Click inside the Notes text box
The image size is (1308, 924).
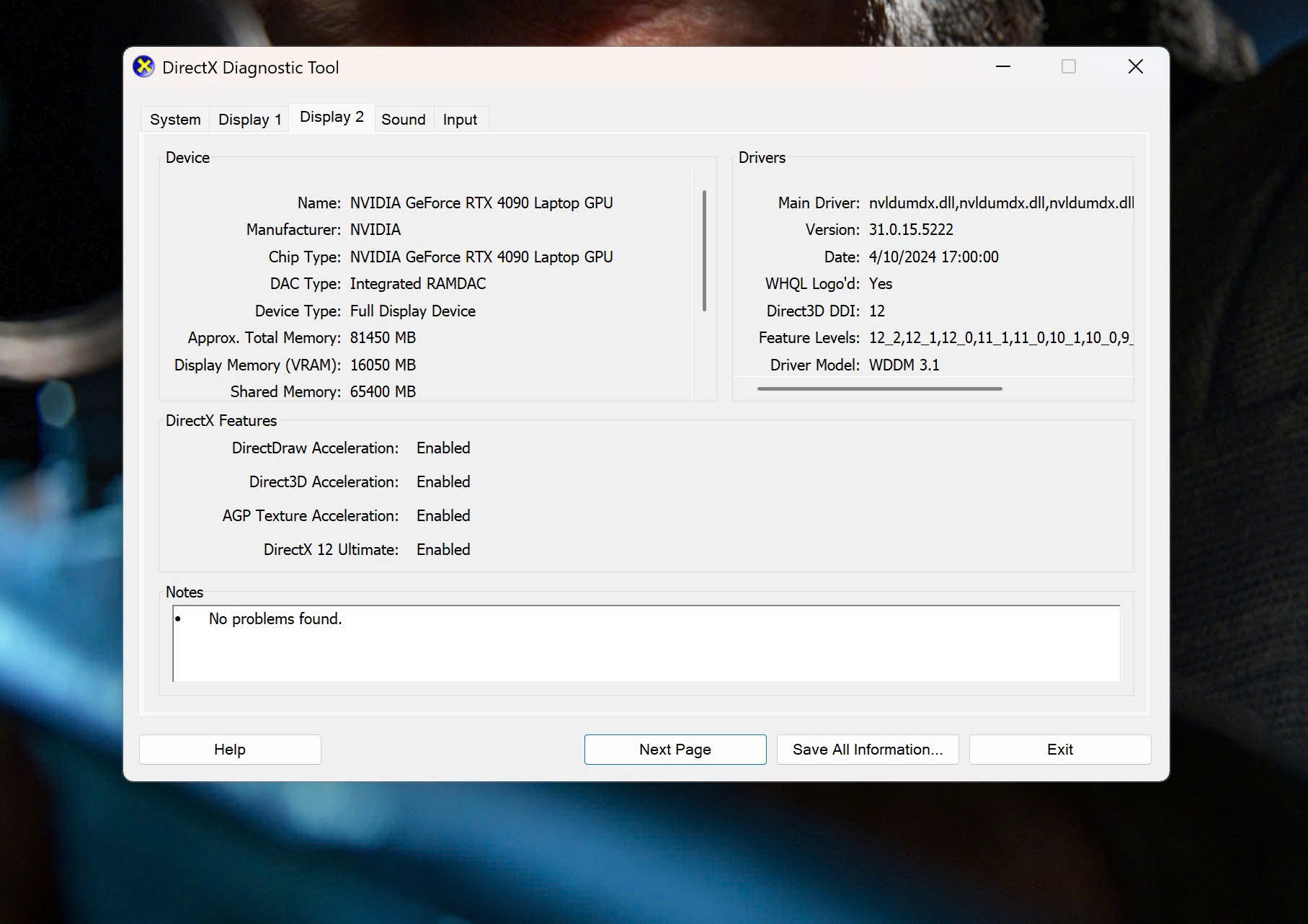click(x=646, y=644)
